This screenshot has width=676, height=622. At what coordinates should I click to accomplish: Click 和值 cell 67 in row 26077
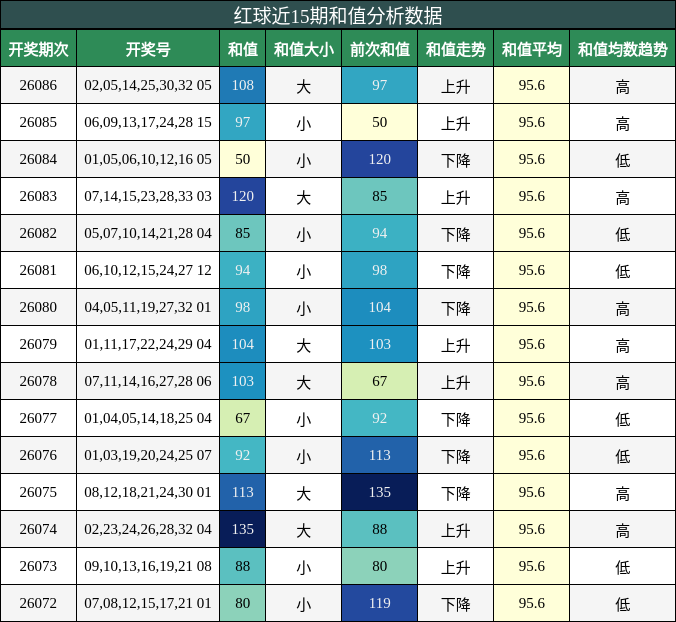[x=243, y=418]
